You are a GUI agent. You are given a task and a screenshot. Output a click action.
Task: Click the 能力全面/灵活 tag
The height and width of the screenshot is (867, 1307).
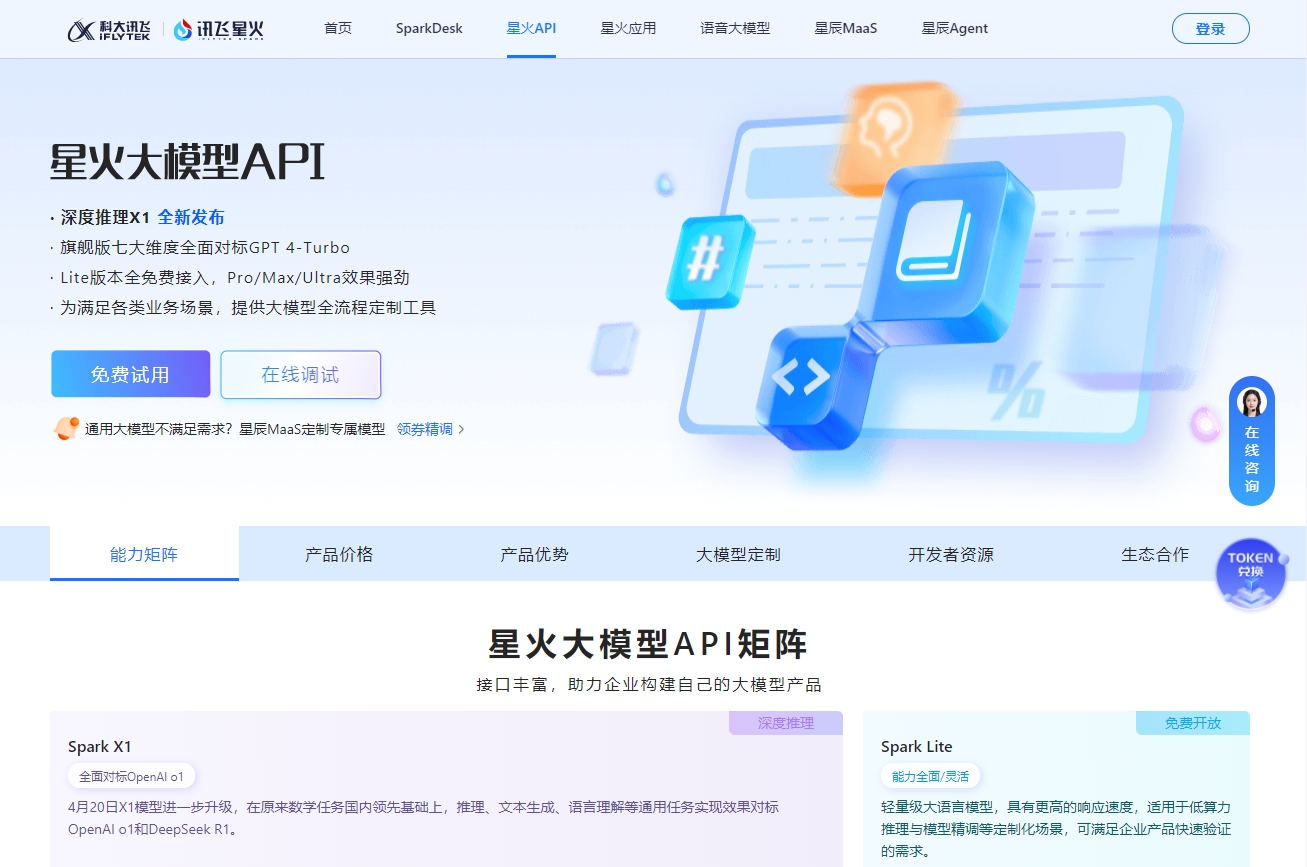click(930, 776)
